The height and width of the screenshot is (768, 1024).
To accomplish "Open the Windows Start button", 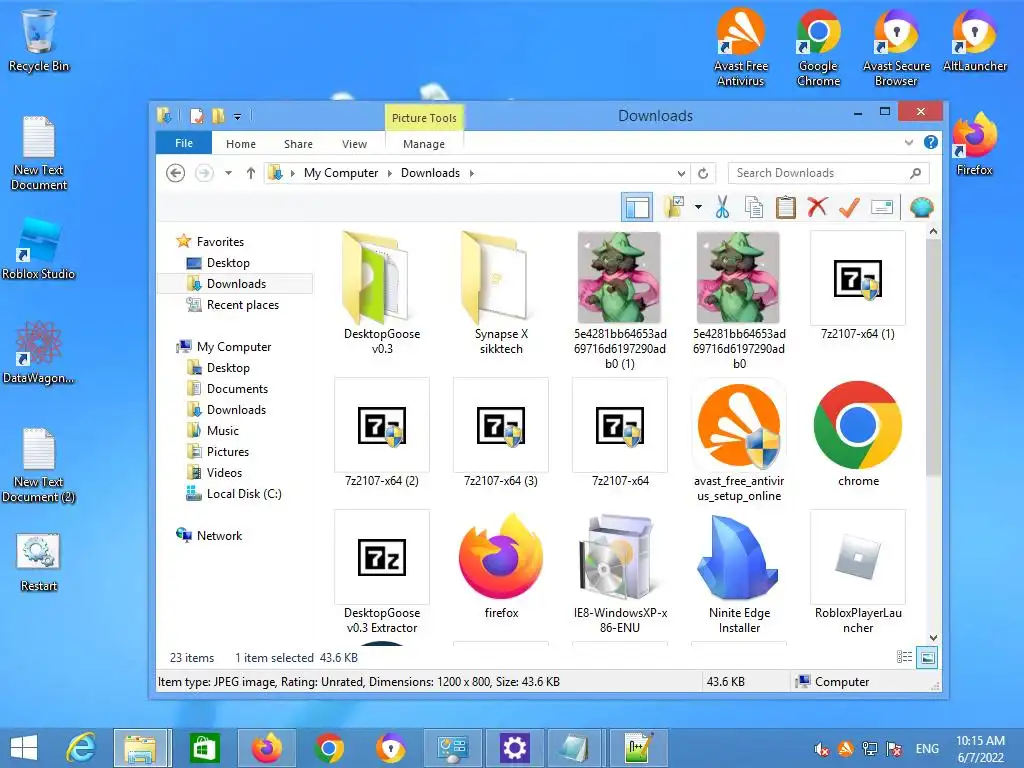I will [24, 748].
